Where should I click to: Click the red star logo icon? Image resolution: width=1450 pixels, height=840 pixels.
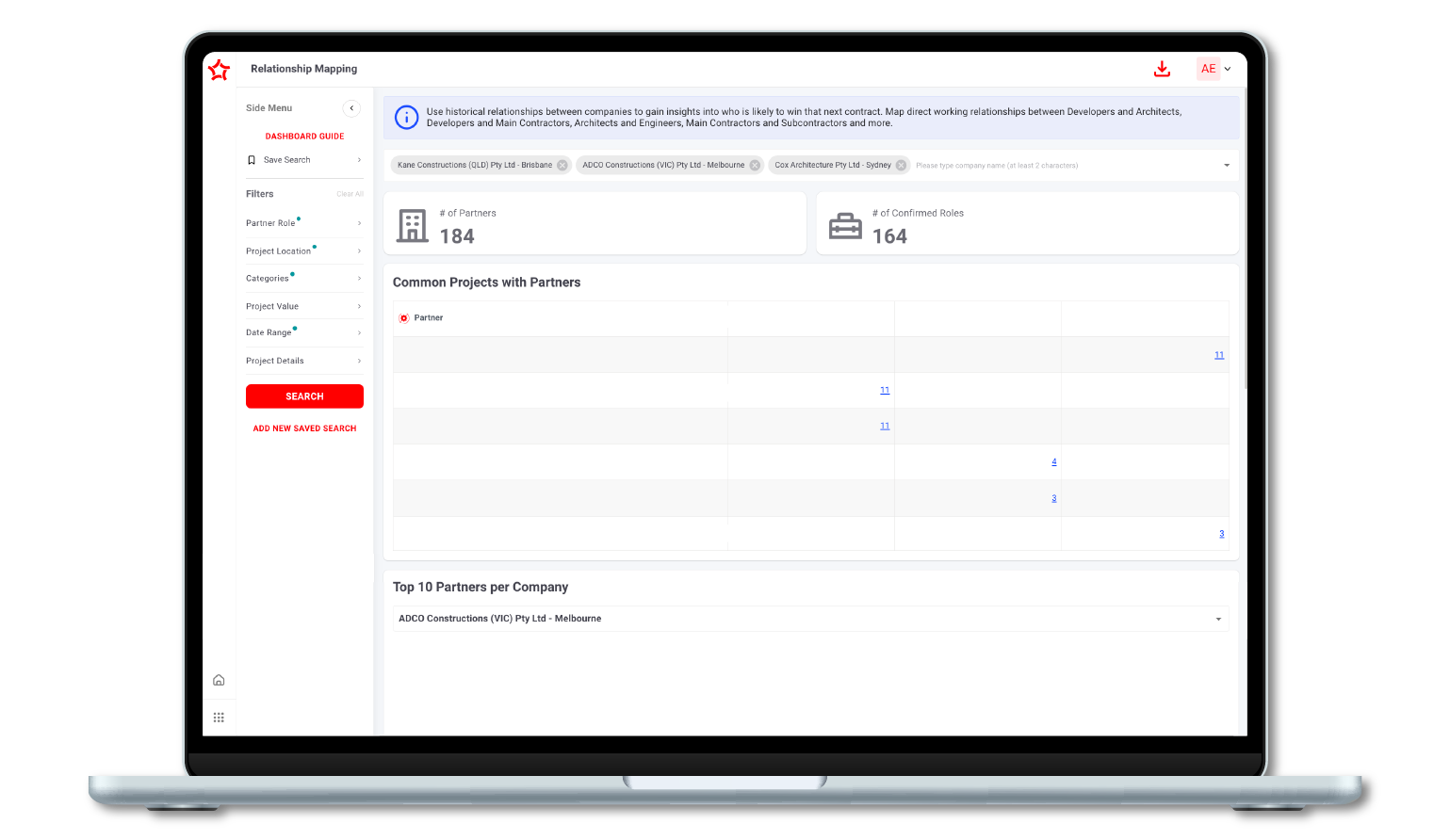(219, 70)
